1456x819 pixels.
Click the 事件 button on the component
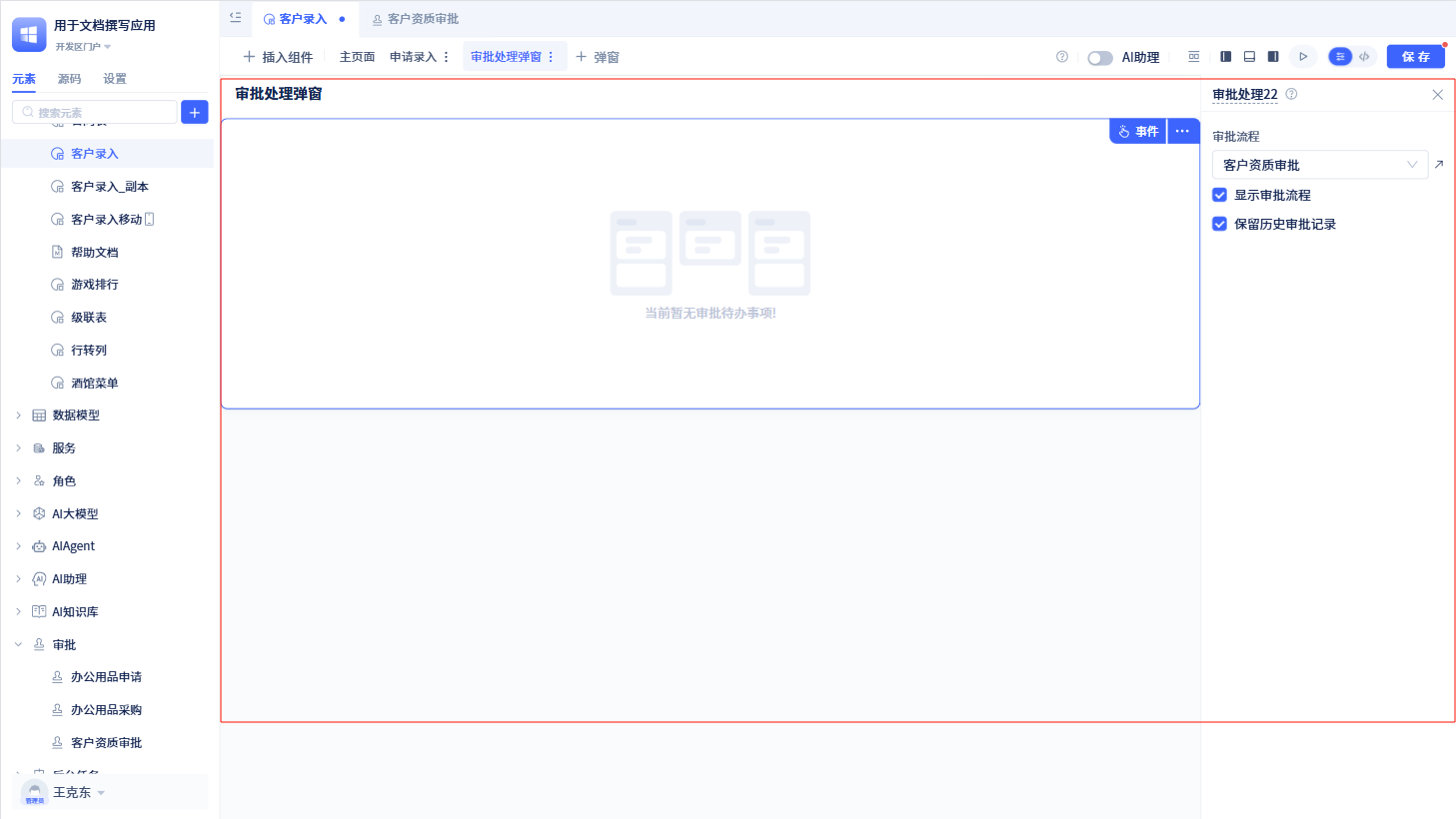click(x=1138, y=131)
